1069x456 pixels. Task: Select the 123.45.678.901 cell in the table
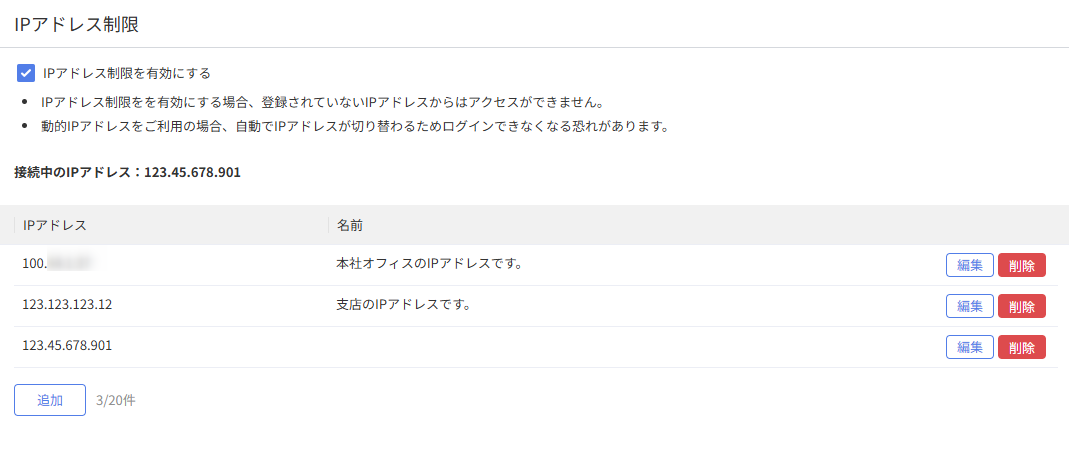point(67,346)
